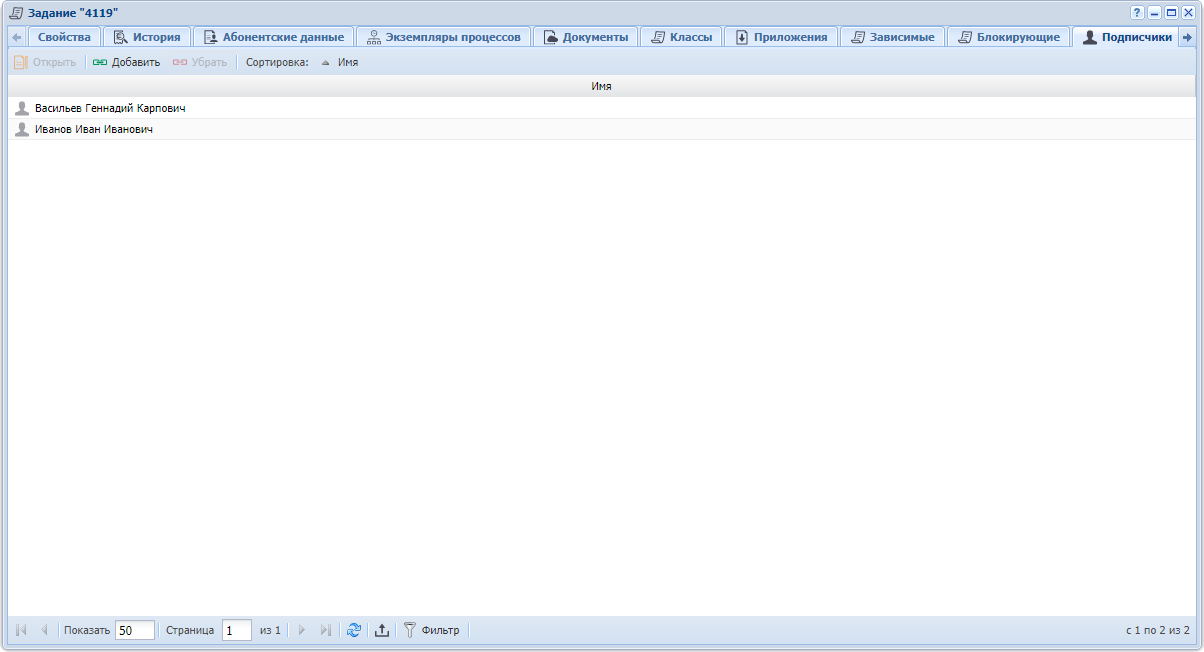Image resolution: width=1204 pixels, height=652 pixels.
Task: Go to last page icon
Action: tap(325, 630)
